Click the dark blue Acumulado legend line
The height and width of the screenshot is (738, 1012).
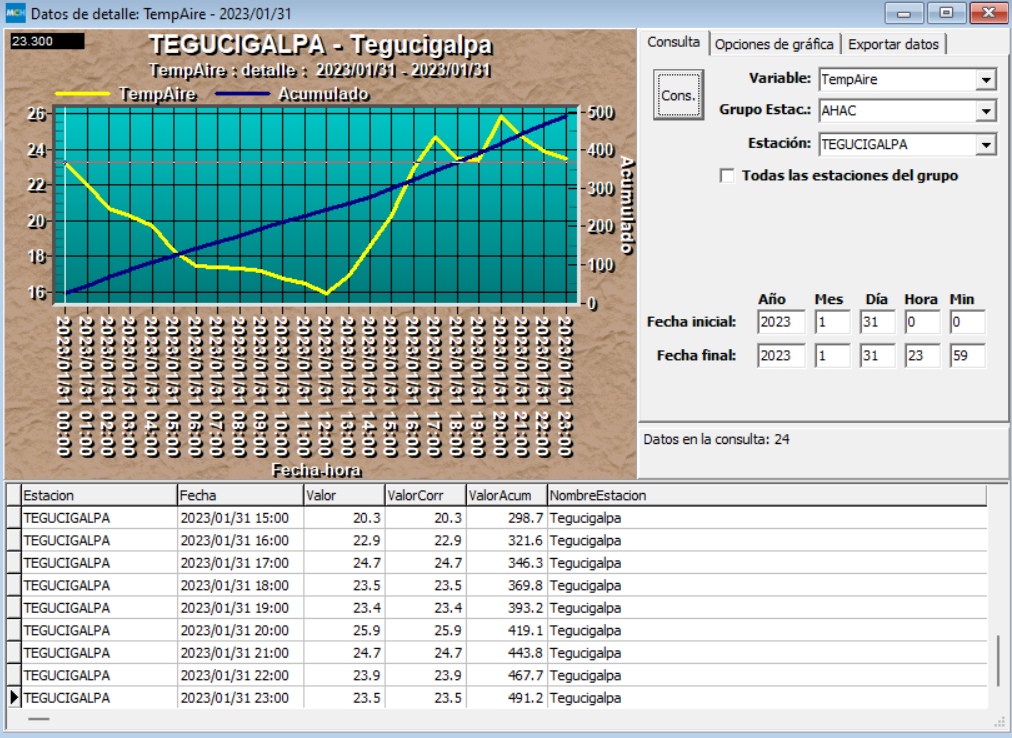242,94
